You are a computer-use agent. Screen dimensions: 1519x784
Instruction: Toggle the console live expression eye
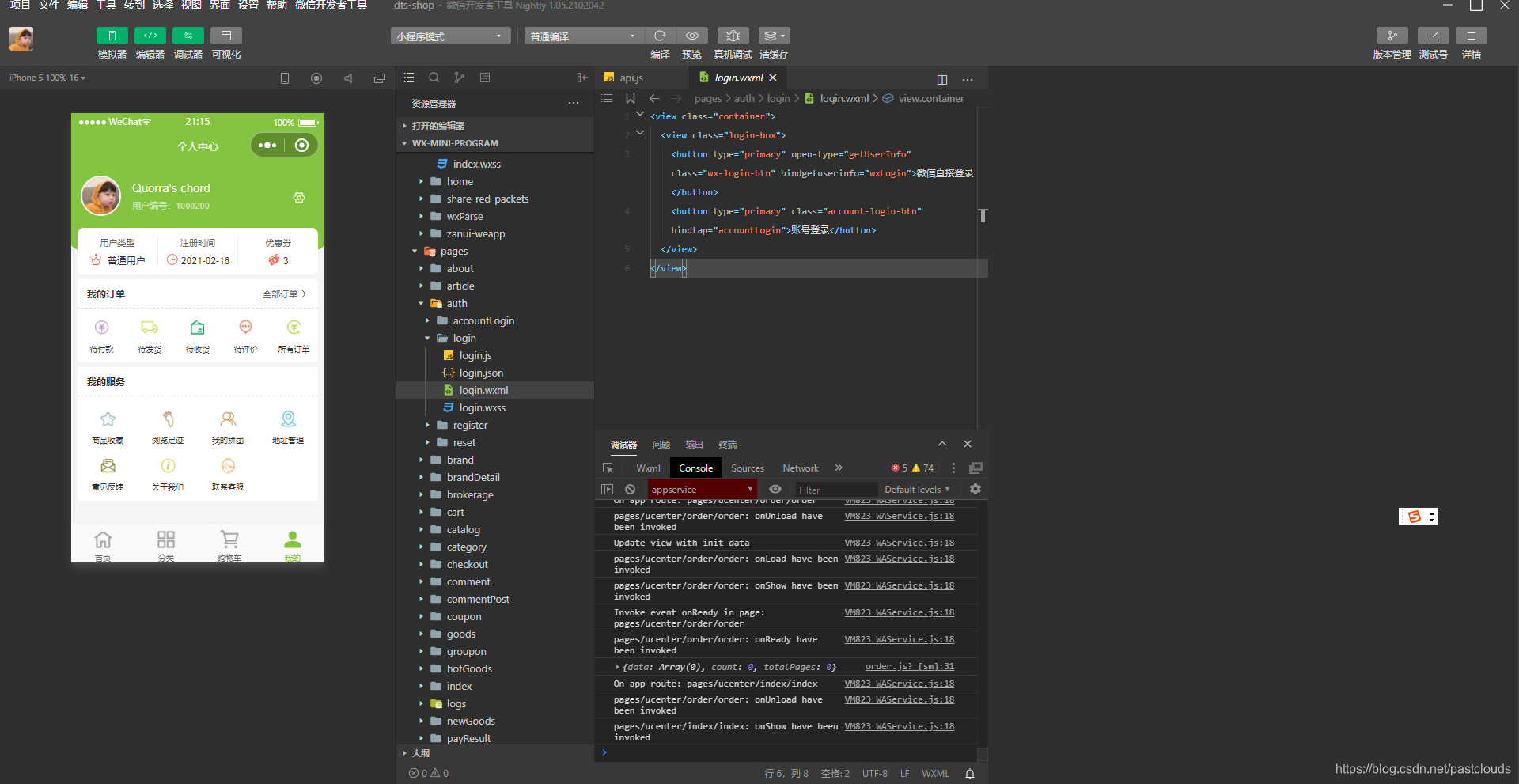(x=775, y=490)
